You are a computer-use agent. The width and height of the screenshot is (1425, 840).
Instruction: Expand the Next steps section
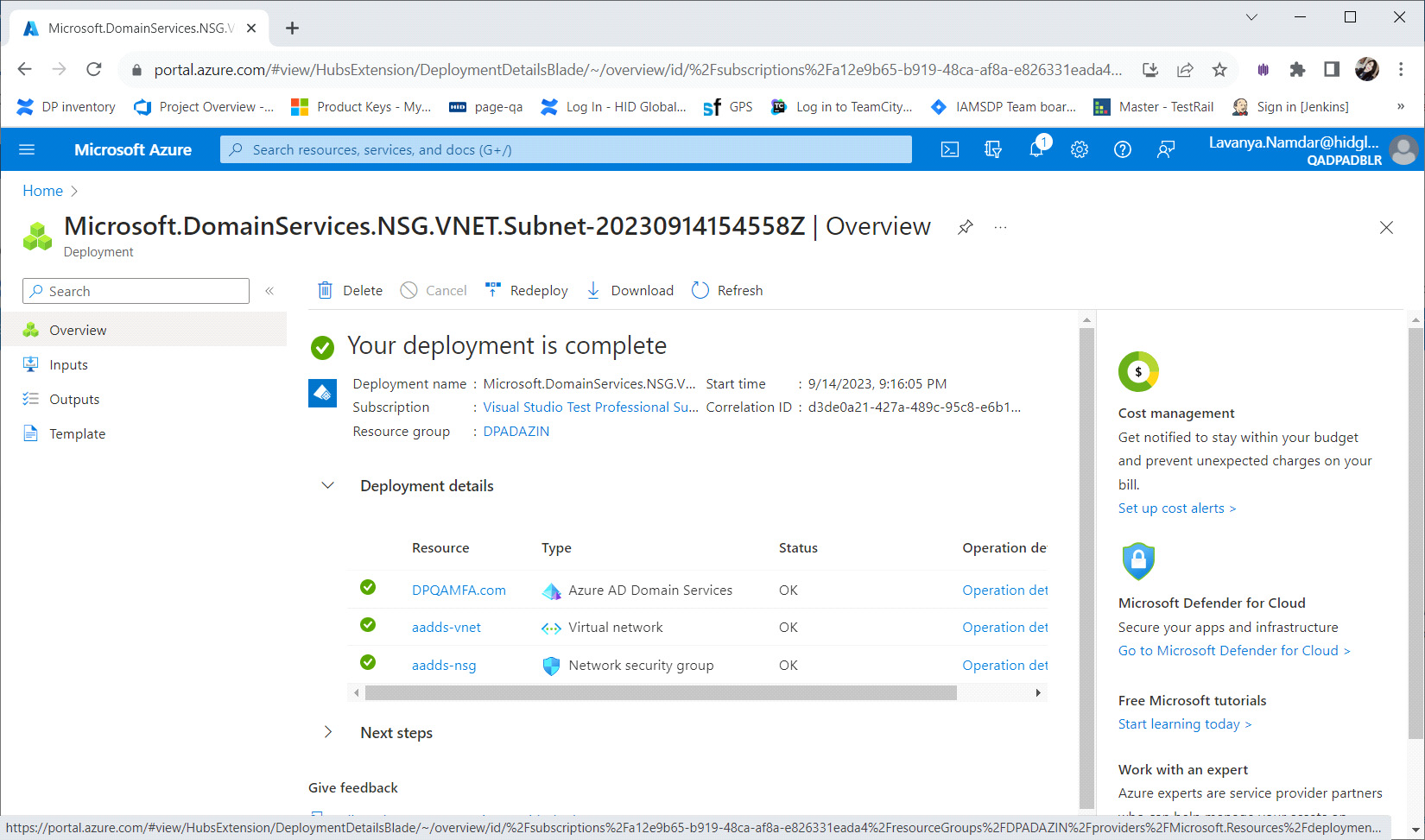328,732
